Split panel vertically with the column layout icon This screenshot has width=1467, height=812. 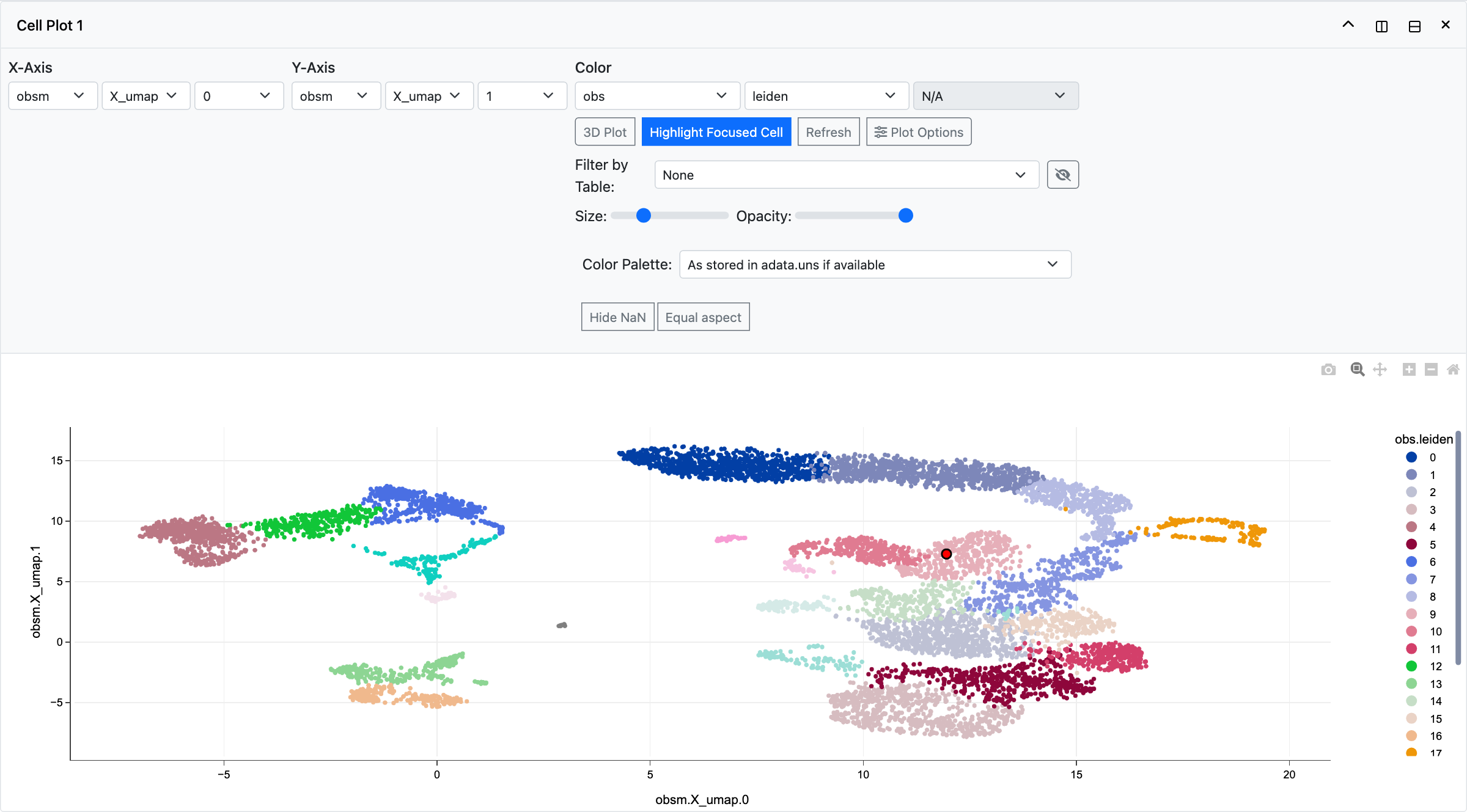pyautogui.click(x=1381, y=26)
